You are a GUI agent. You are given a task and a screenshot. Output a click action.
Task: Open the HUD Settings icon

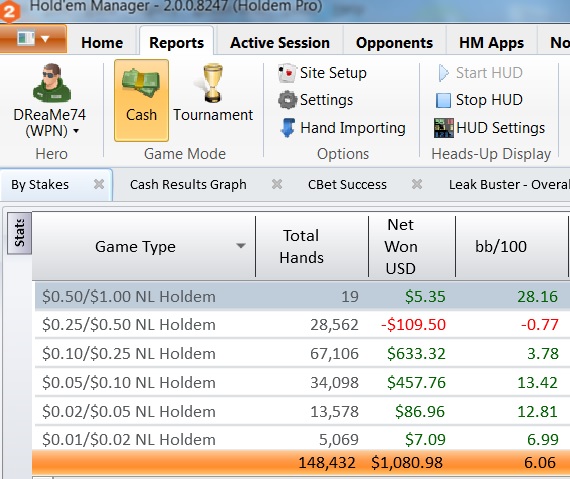click(443, 128)
